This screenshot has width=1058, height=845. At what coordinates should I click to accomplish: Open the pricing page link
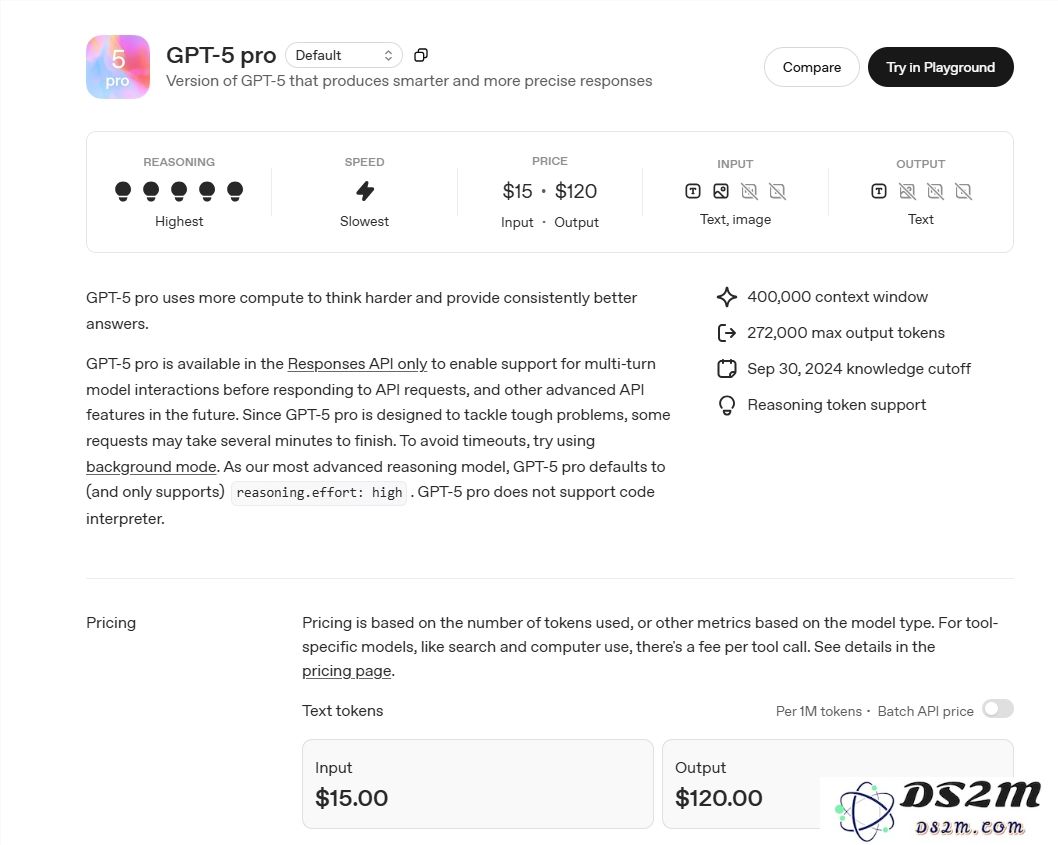tap(346, 671)
